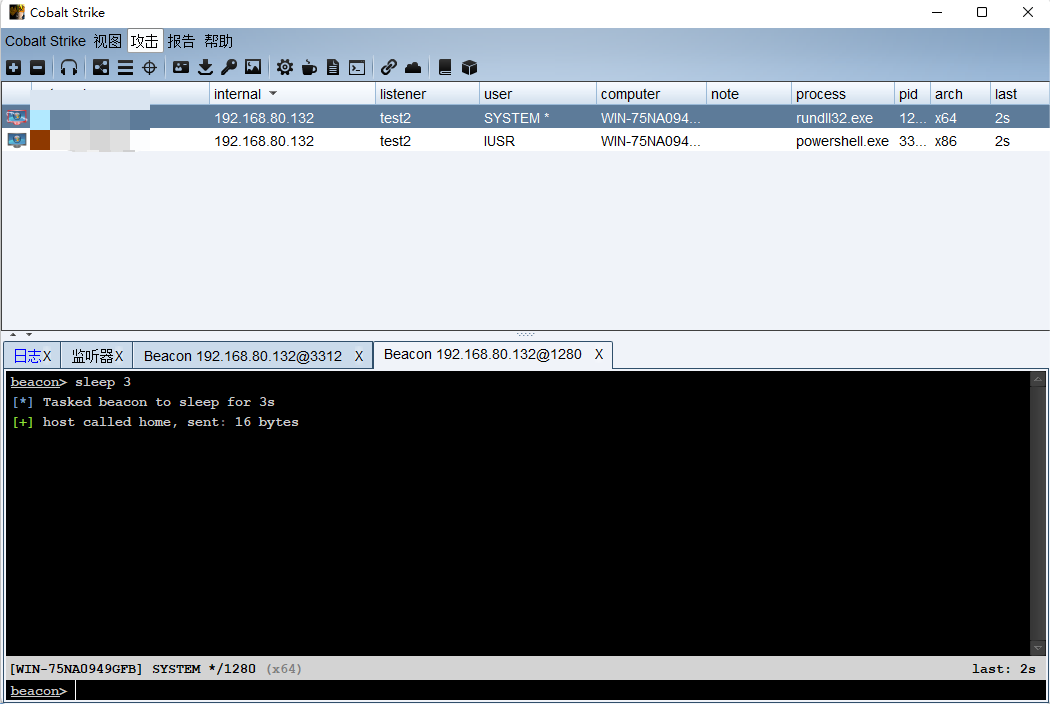This screenshot has width=1050, height=704.
Task: Close the 日志 tab
Action: coord(47,356)
